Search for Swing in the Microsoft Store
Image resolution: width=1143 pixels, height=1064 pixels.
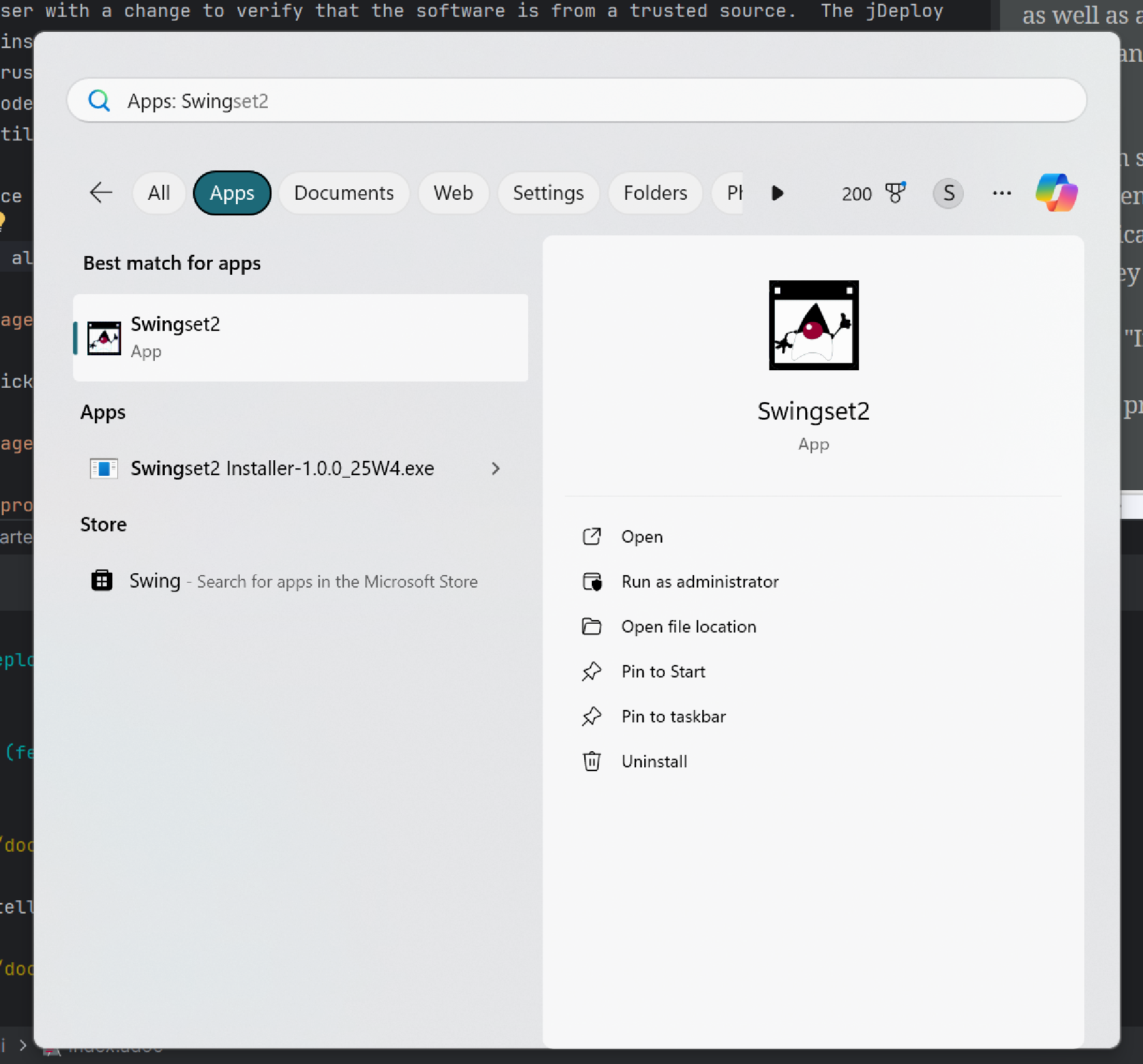click(x=303, y=581)
